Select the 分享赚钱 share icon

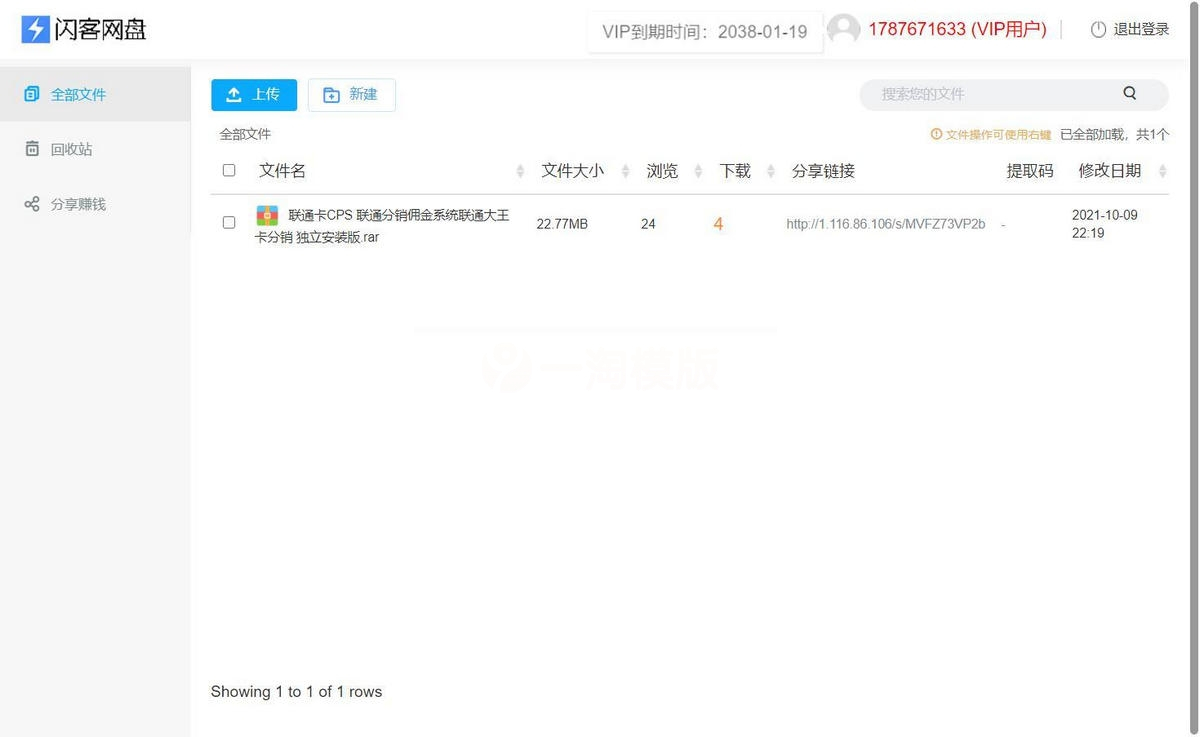coord(31,203)
